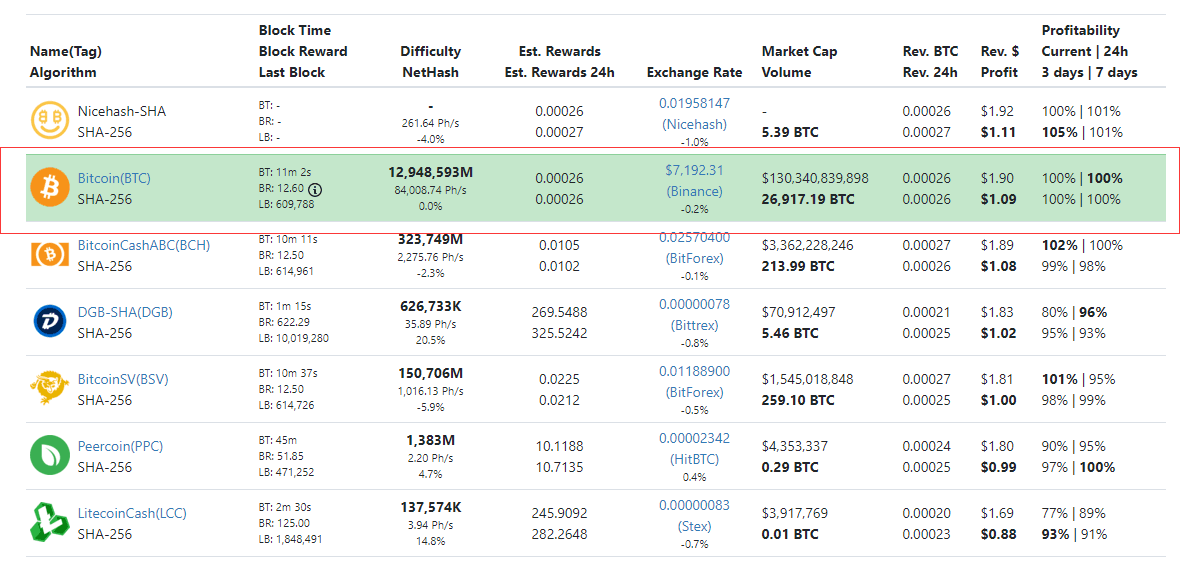
Task: Click LitecoinCash's Stex exchange rate link
Action: [x=694, y=526]
